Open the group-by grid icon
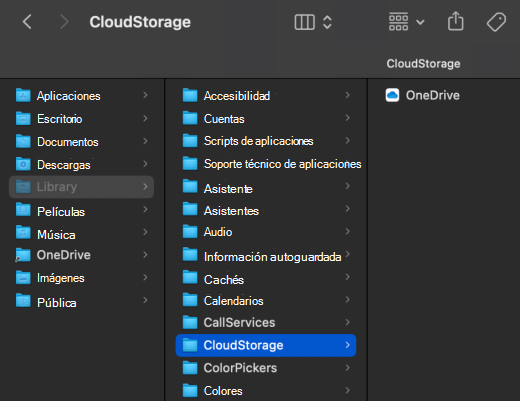Viewport: 520px width, 401px height. [x=398, y=22]
